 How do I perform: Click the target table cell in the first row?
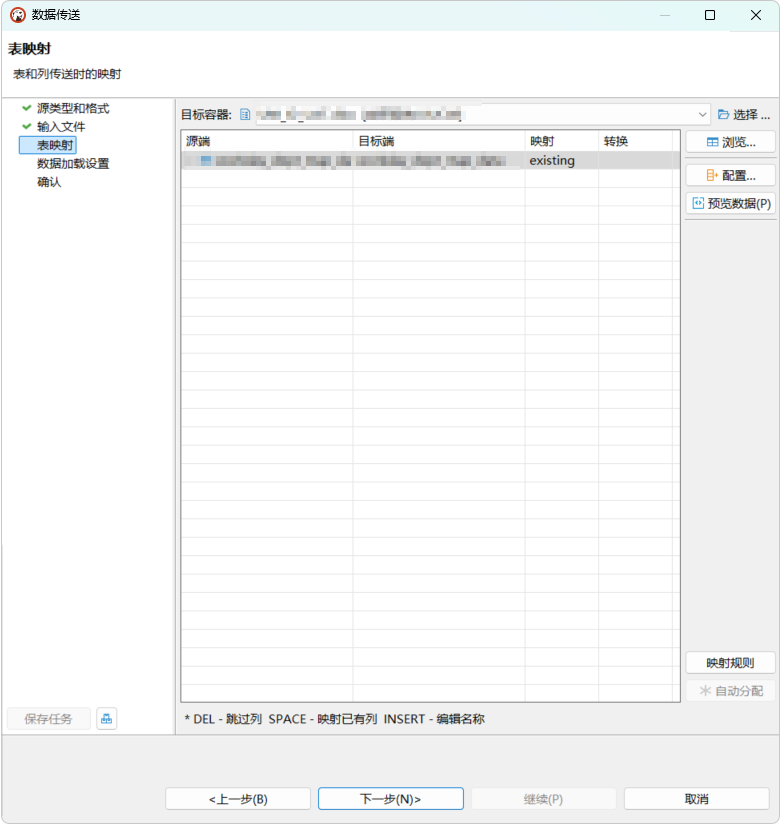(x=439, y=160)
